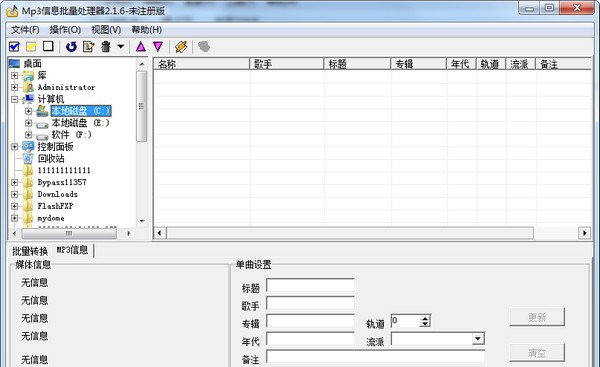
Task: Sort by the 专辑 column header
Action: [x=419, y=64]
